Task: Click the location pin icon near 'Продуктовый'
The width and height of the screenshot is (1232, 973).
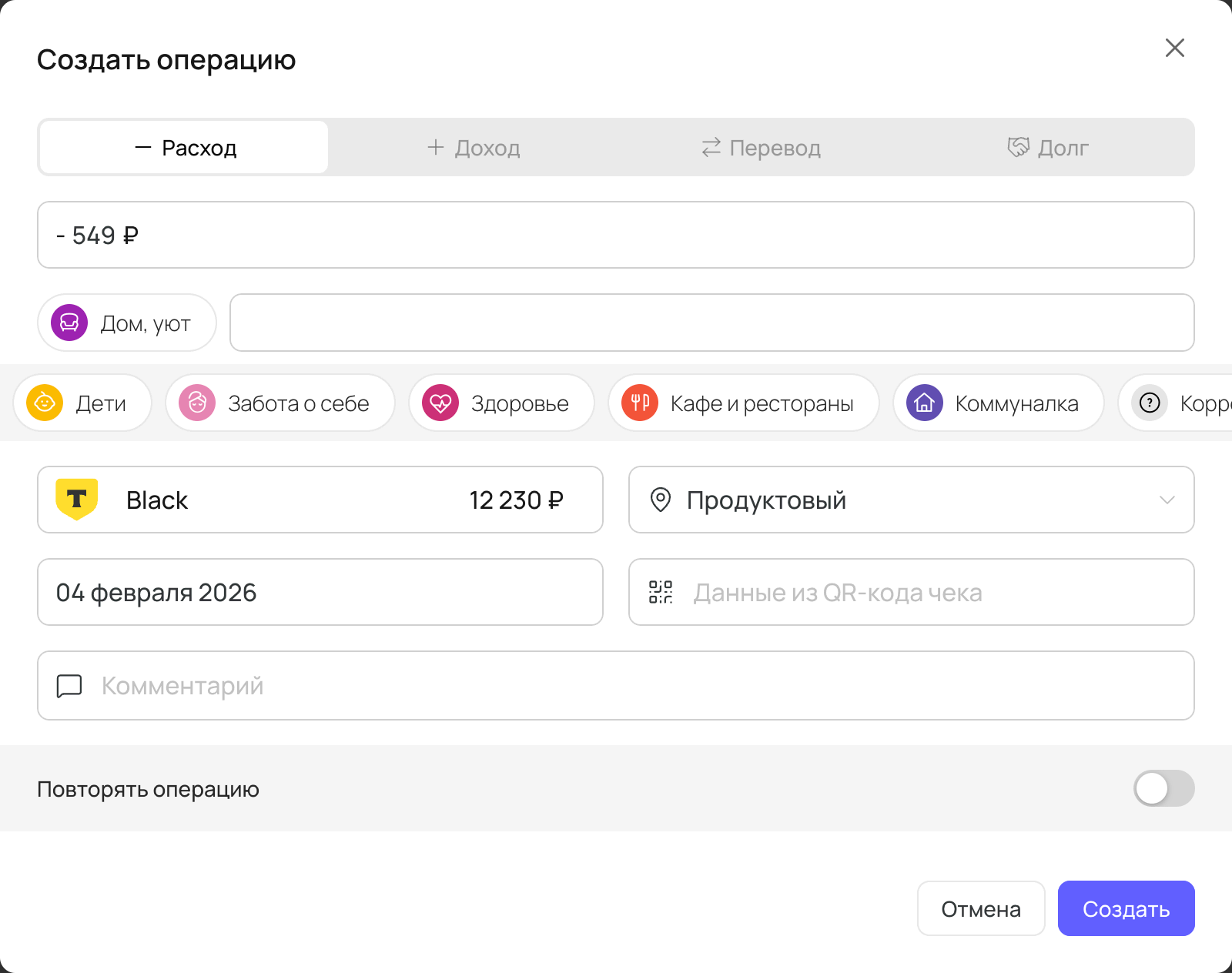Action: click(661, 500)
